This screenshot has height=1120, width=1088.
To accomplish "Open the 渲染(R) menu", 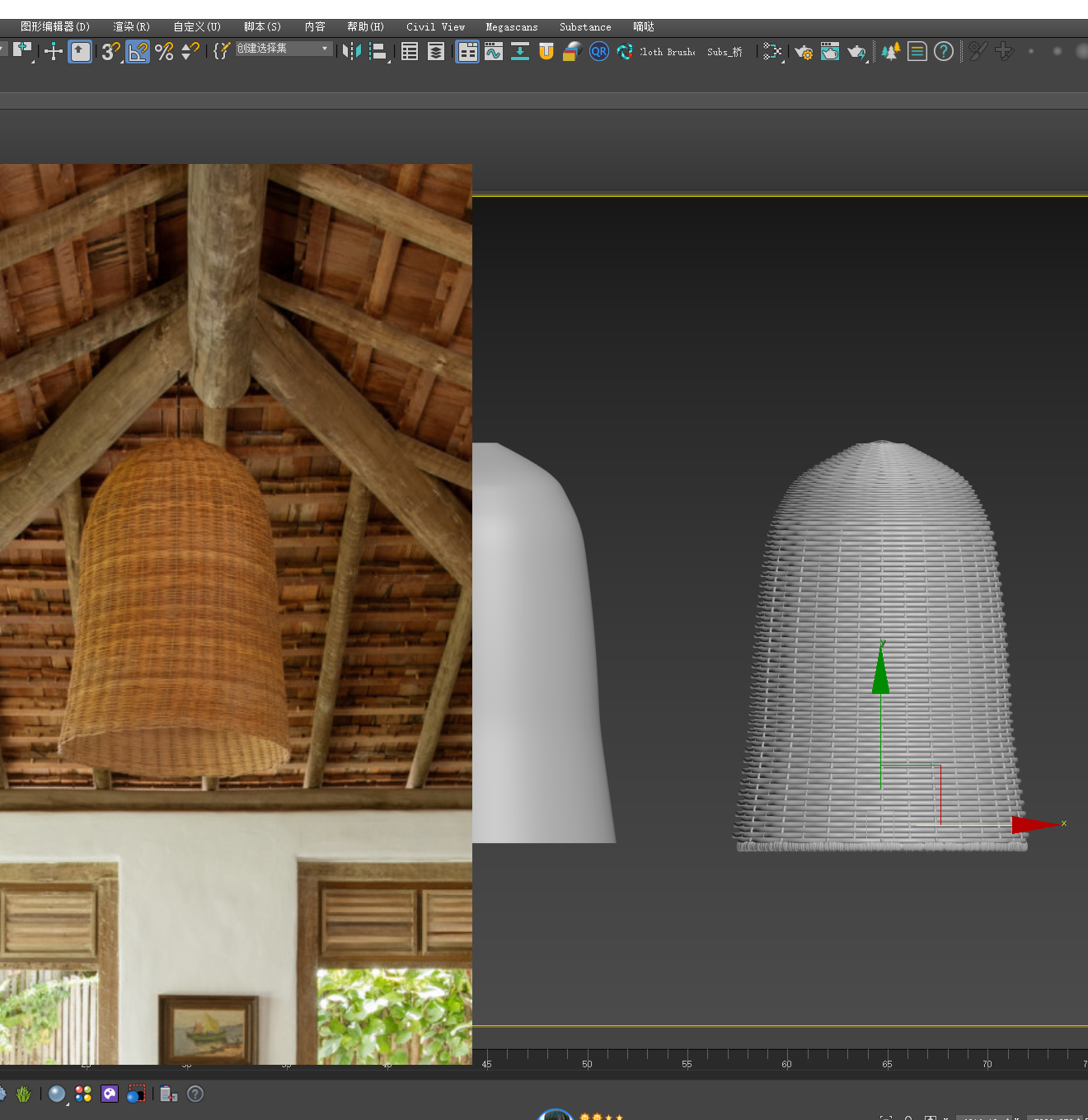I will (x=131, y=27).
